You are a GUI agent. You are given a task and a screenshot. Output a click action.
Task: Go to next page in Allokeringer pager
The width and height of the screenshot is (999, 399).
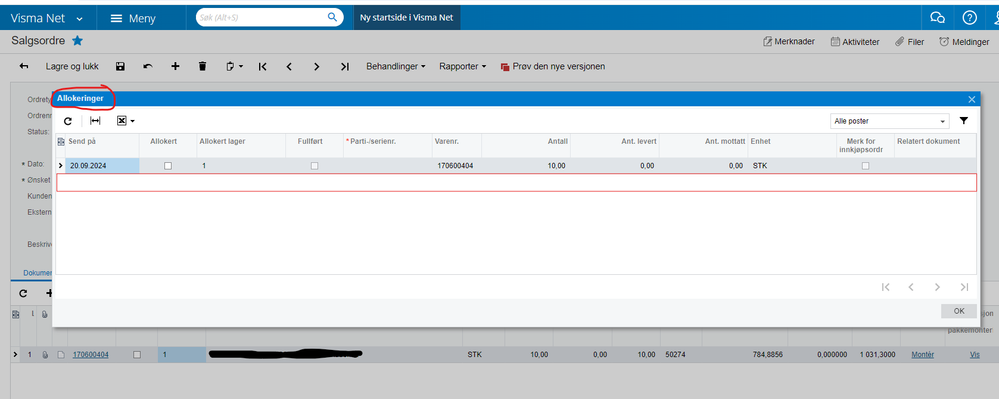click(937, 287)
